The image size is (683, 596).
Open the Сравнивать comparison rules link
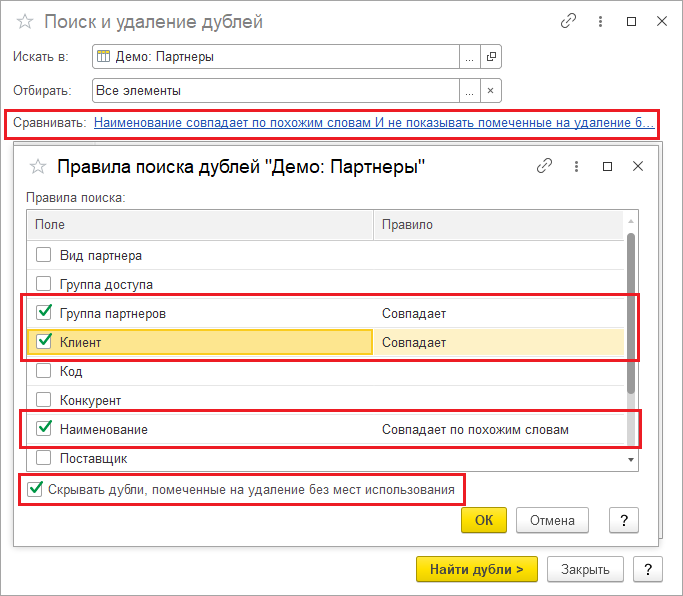374,123
